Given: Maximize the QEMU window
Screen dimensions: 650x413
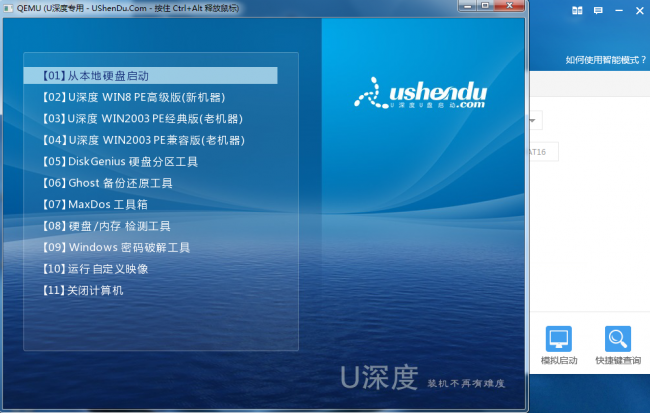Looking at the screenshot, I should tap(485, 6).
